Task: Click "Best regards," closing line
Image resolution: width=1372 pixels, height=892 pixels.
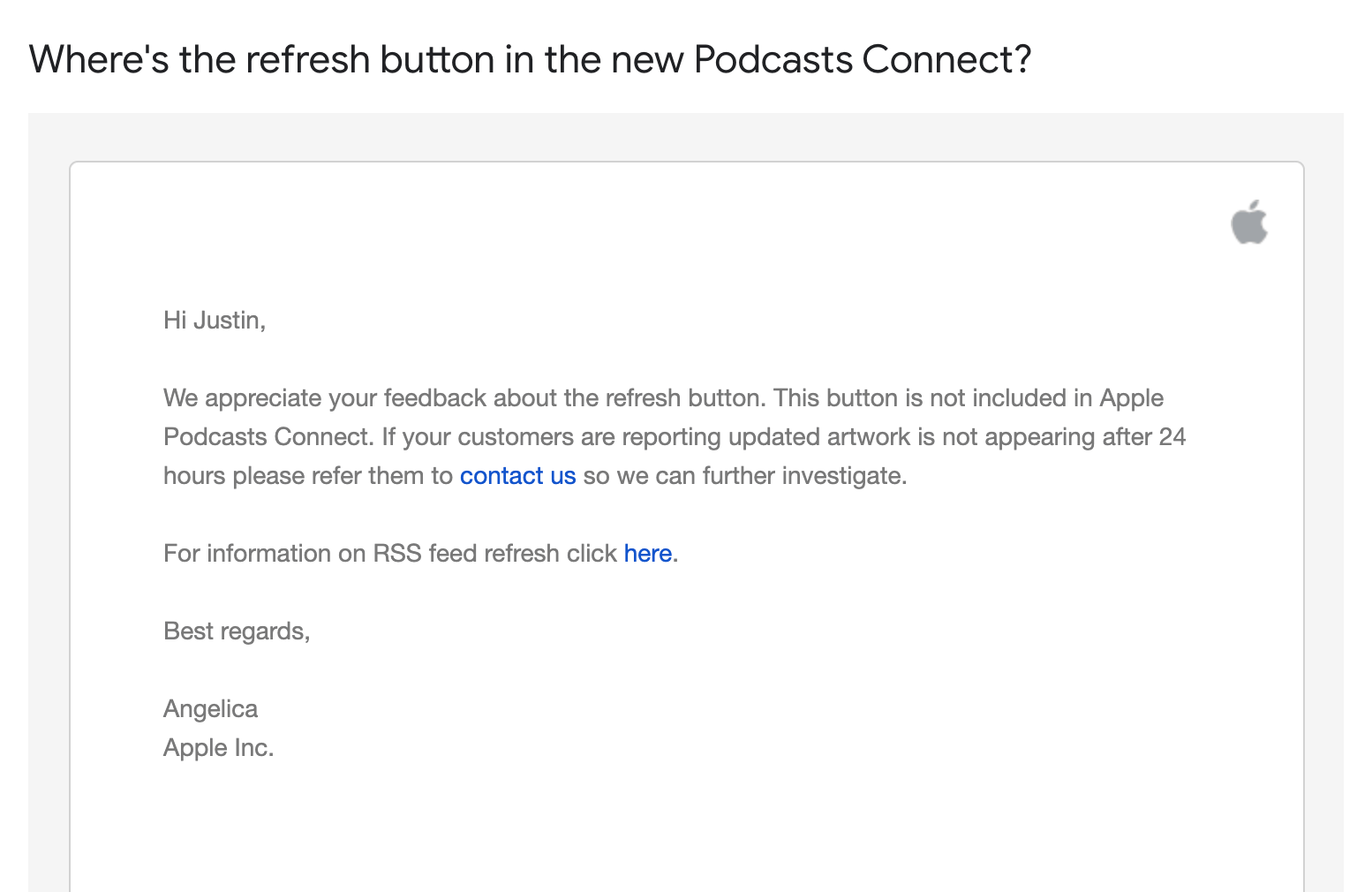Action: pos(237,631)
